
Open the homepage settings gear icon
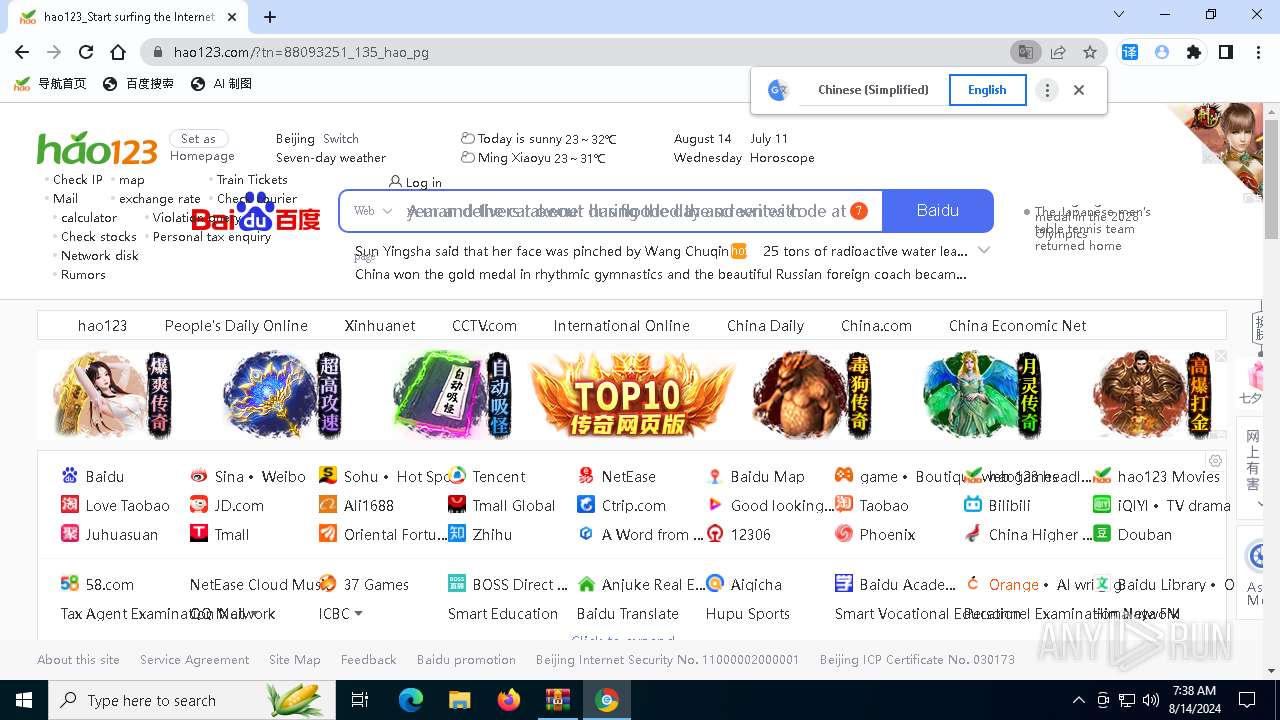(1215, 461)
